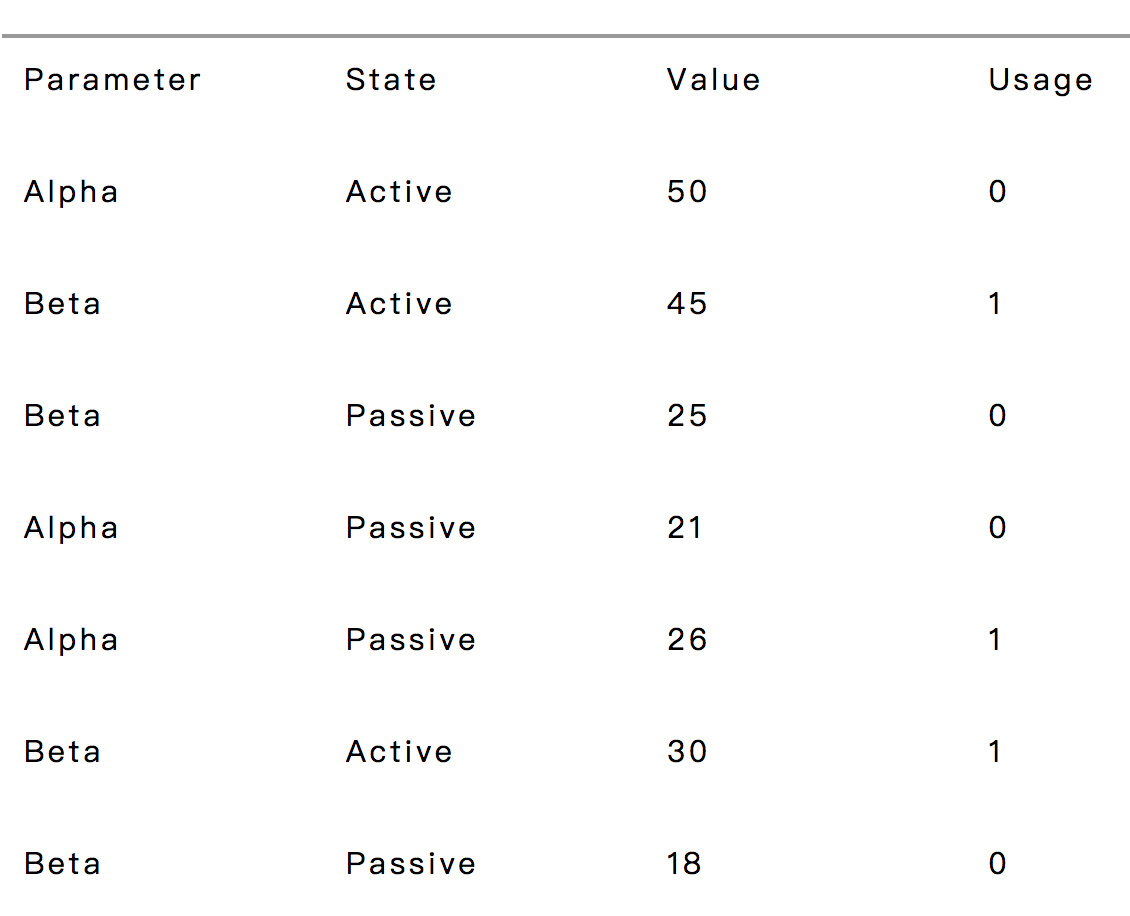Image resolution: width=1130 pixels, height=916 pixels.
Task: Click Alpha in the row valued 50
Action: coord(71,192)
